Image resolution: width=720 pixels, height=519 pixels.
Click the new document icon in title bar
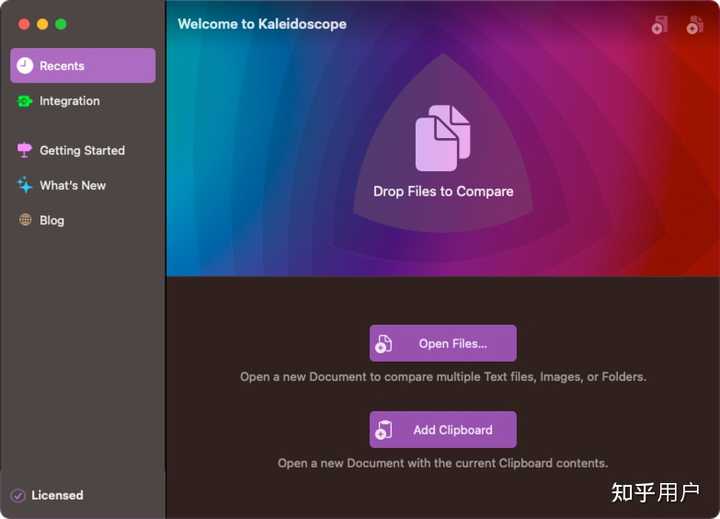(x=659, y=25)
